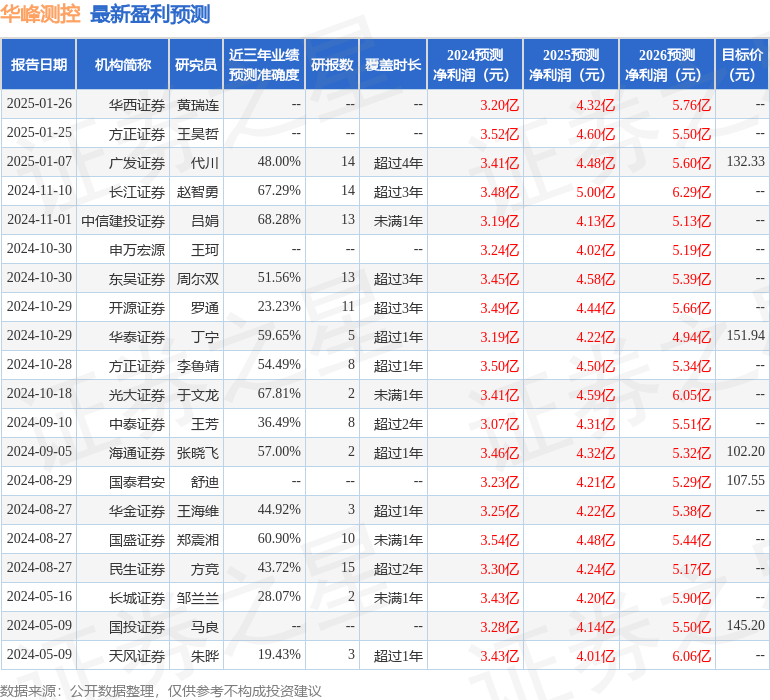Click the 132.33 target price cell
Image resolution: width=770 pixels, height=700 pixels.
click(745, 162)
